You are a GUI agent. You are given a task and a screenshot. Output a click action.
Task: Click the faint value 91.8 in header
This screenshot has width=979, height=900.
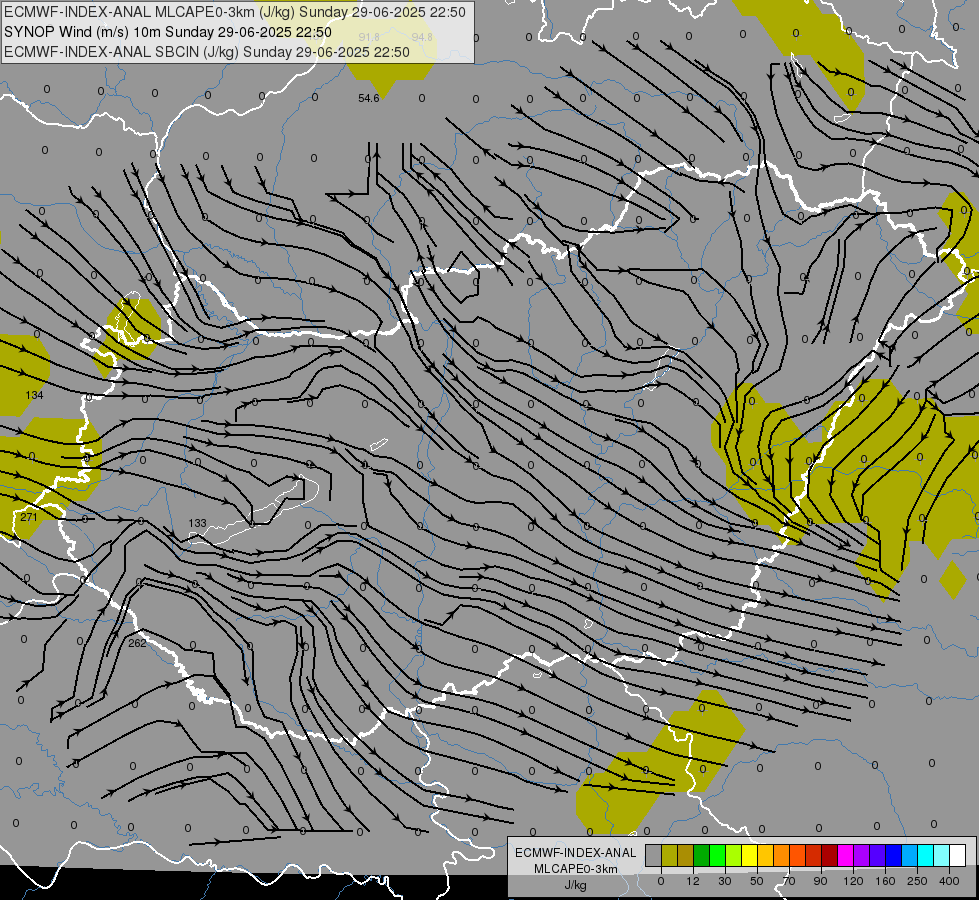[369, 37]
